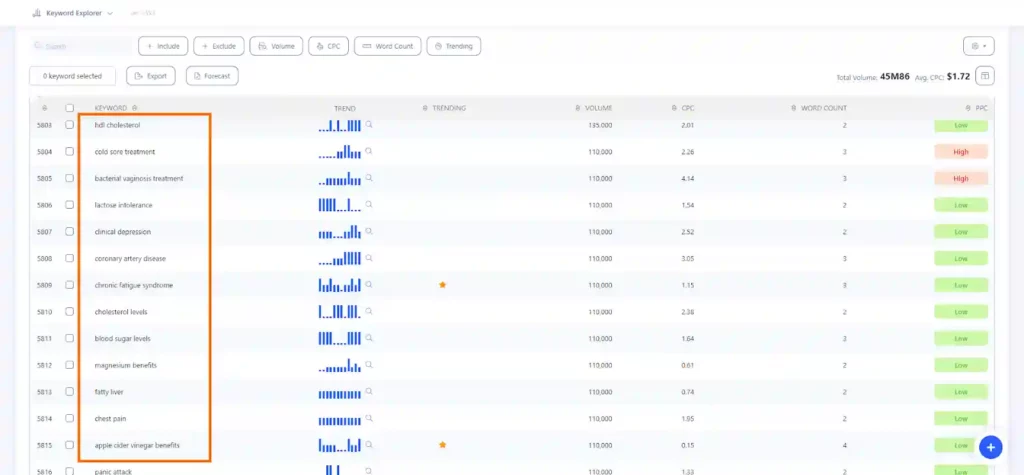Open the Trending filter

pos(454,46)
